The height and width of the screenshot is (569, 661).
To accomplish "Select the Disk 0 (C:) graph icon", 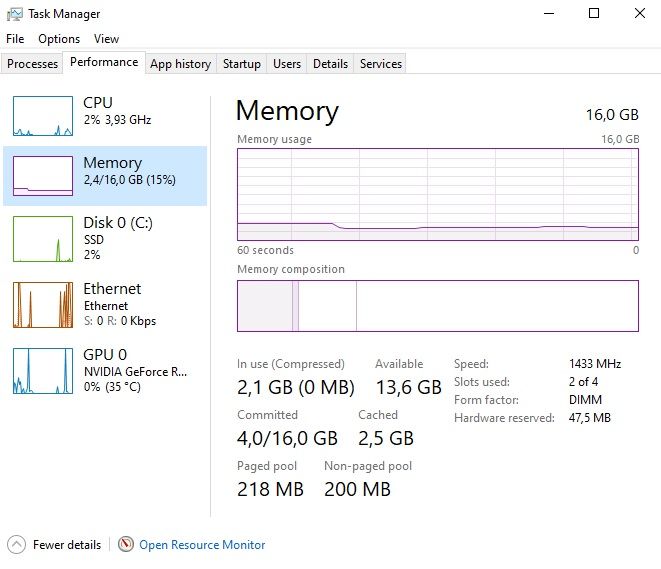I will pos(43,239).
